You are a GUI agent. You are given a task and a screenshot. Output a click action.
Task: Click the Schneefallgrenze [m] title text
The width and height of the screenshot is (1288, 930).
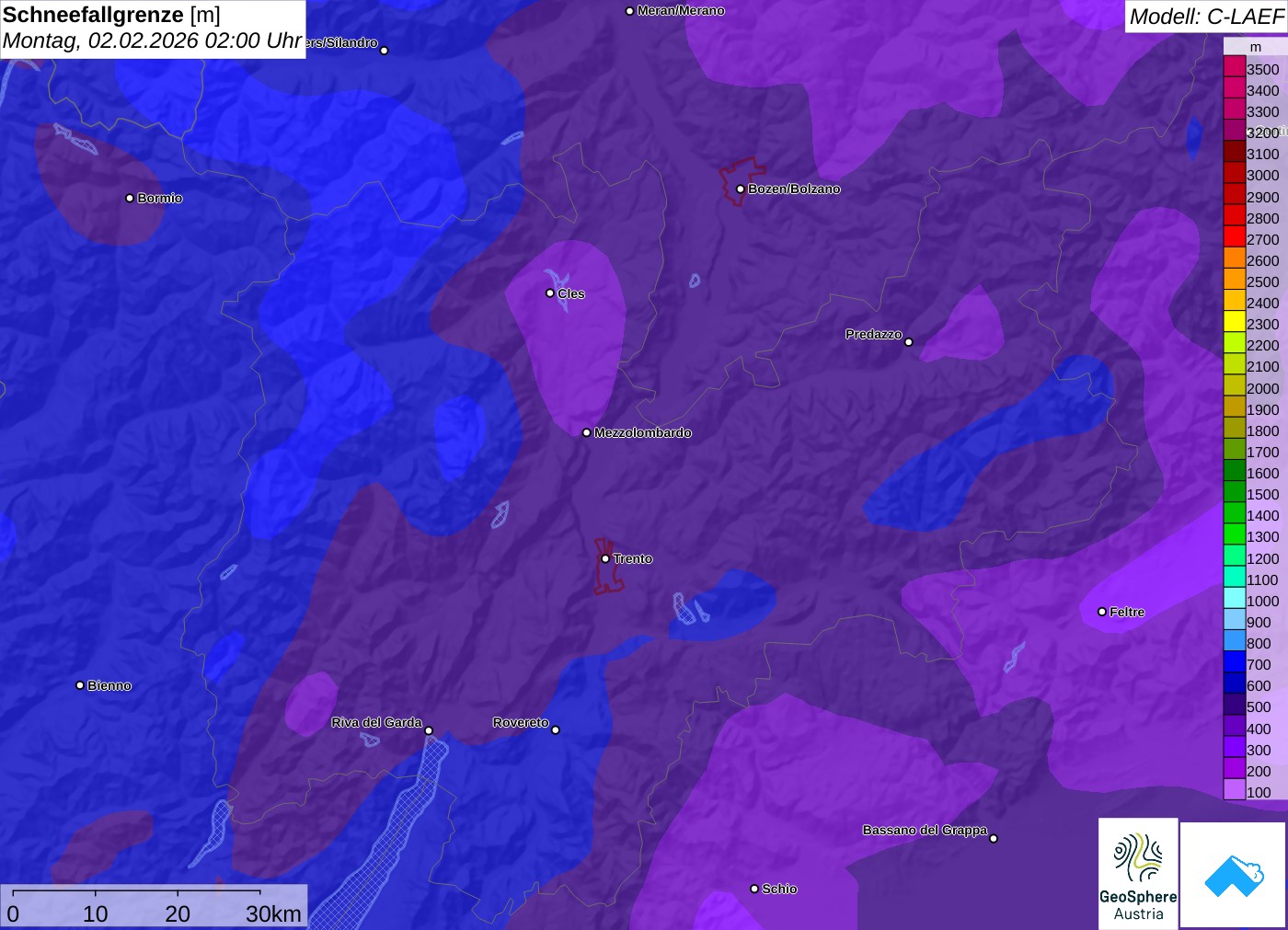111,15
